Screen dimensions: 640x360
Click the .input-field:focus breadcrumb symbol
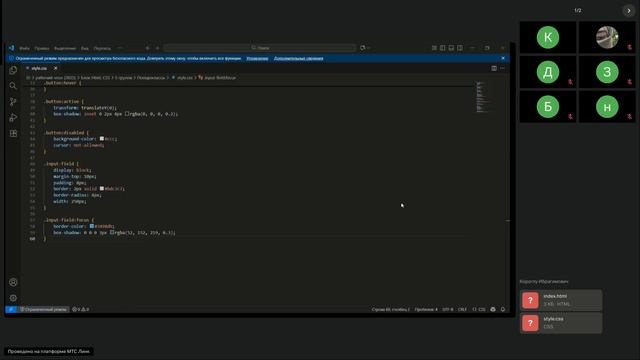coord(217,78)
